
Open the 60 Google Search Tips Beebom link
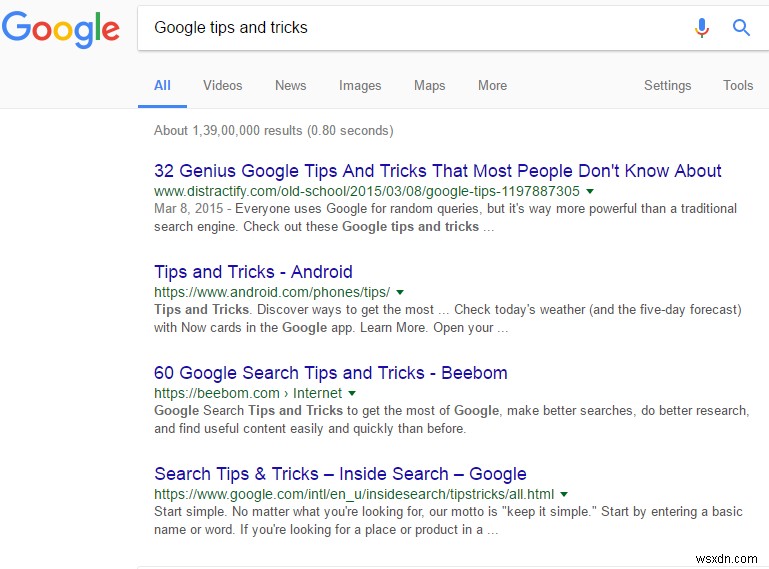[330, 373]
